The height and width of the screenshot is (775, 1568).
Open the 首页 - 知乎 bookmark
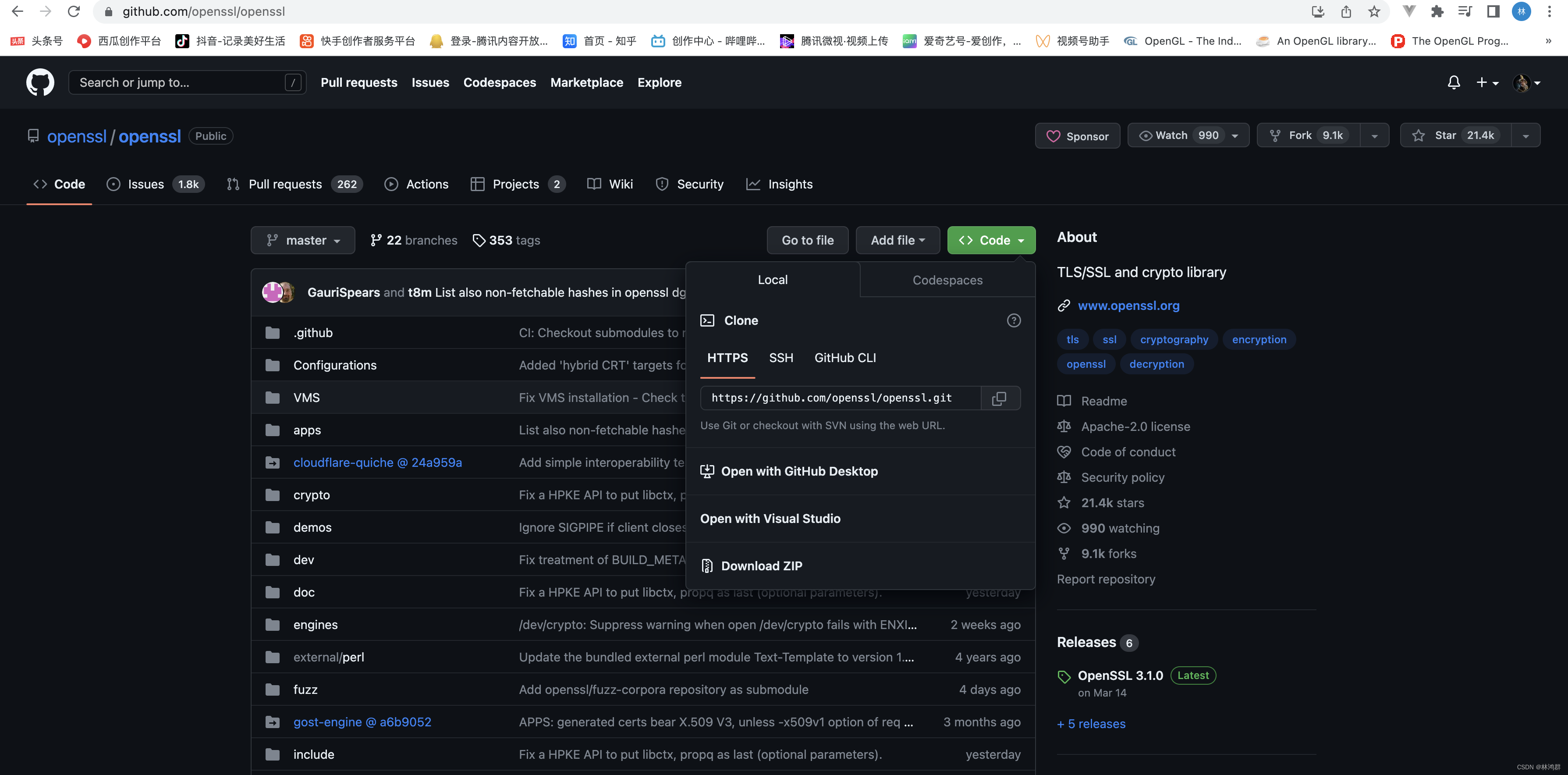[600, 41]
